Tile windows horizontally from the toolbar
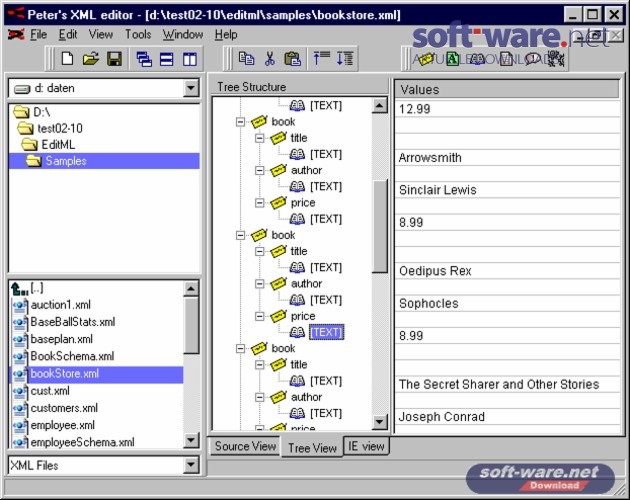This screenshot has width=630, height=500. pyautogui.click(x=167, y=59)
